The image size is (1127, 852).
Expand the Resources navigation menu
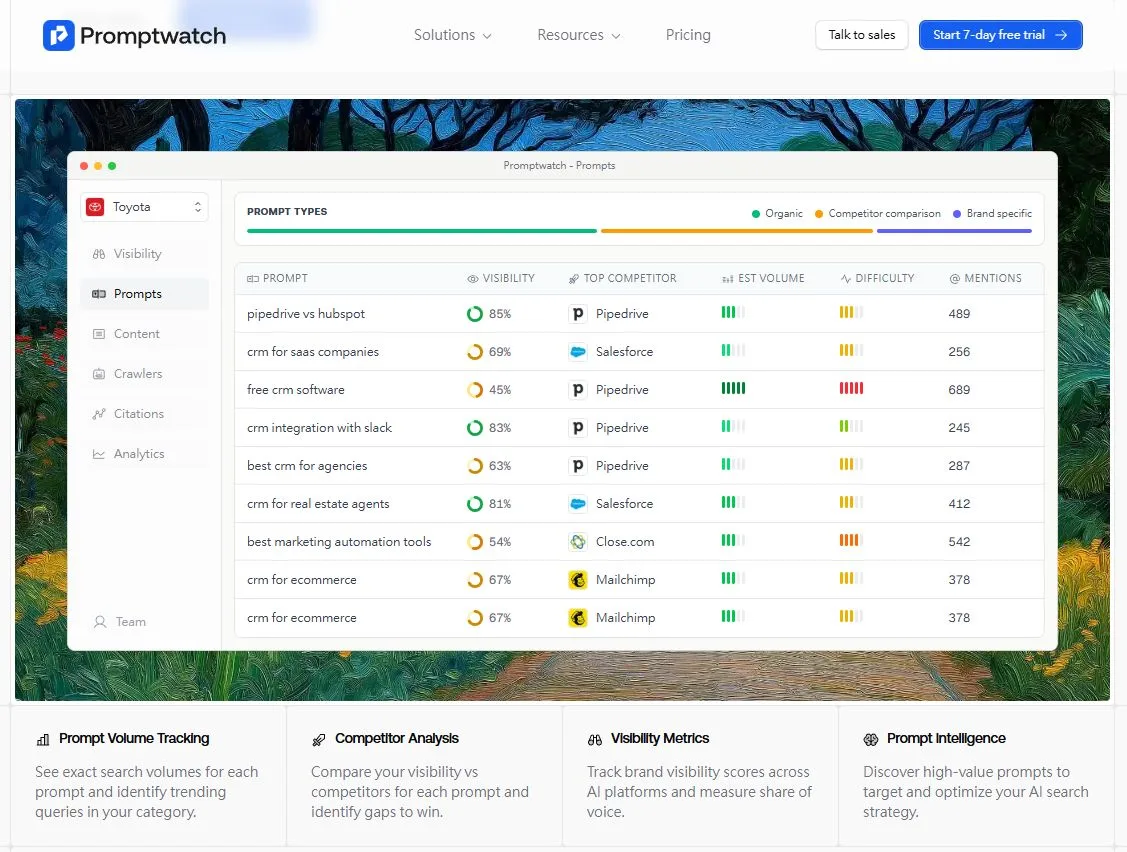click(578, 35)
